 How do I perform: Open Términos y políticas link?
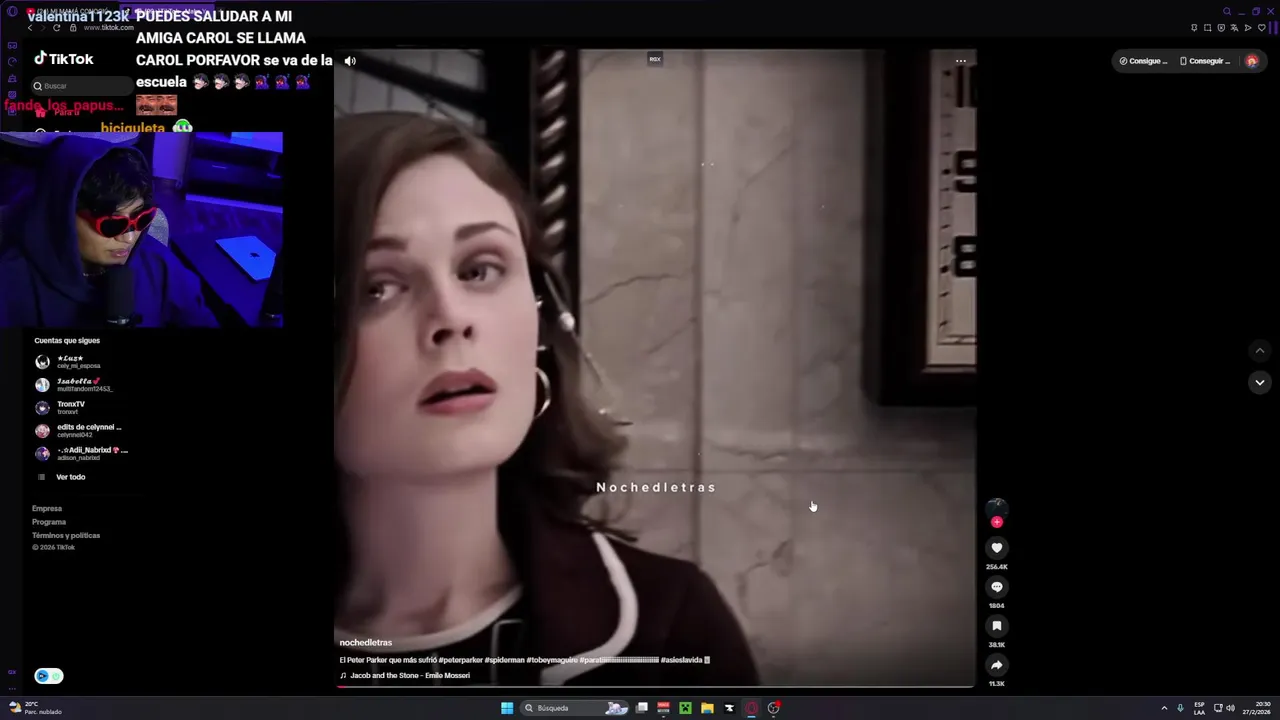coord(66,535)
